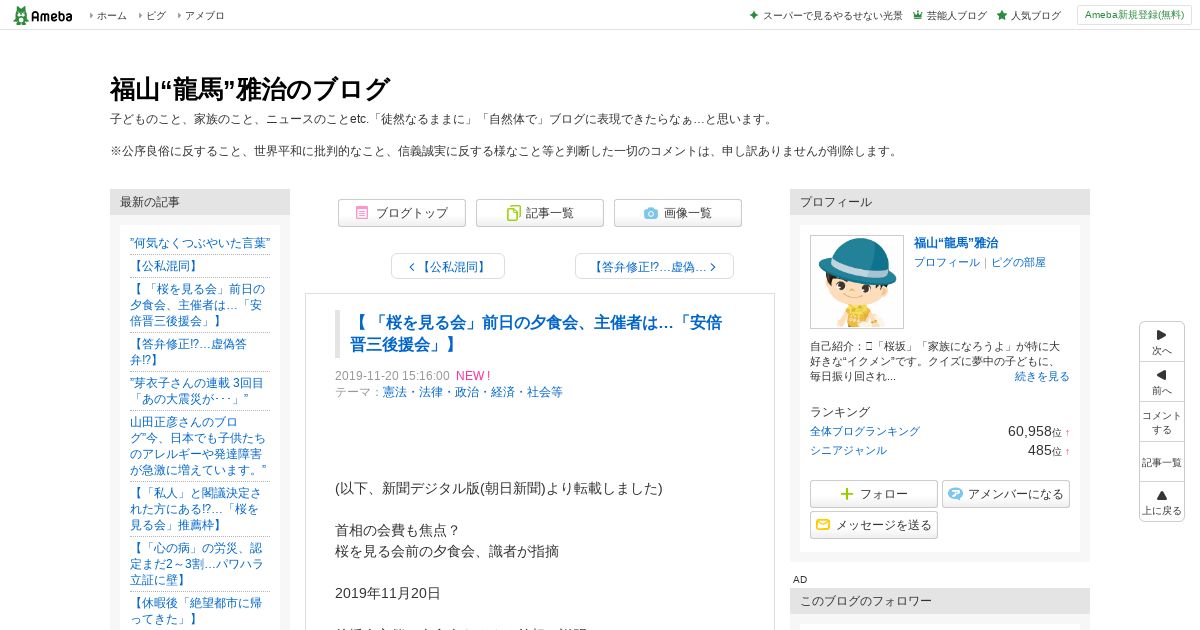
Task: Click the フォロー button
Action: pos(874,494)
